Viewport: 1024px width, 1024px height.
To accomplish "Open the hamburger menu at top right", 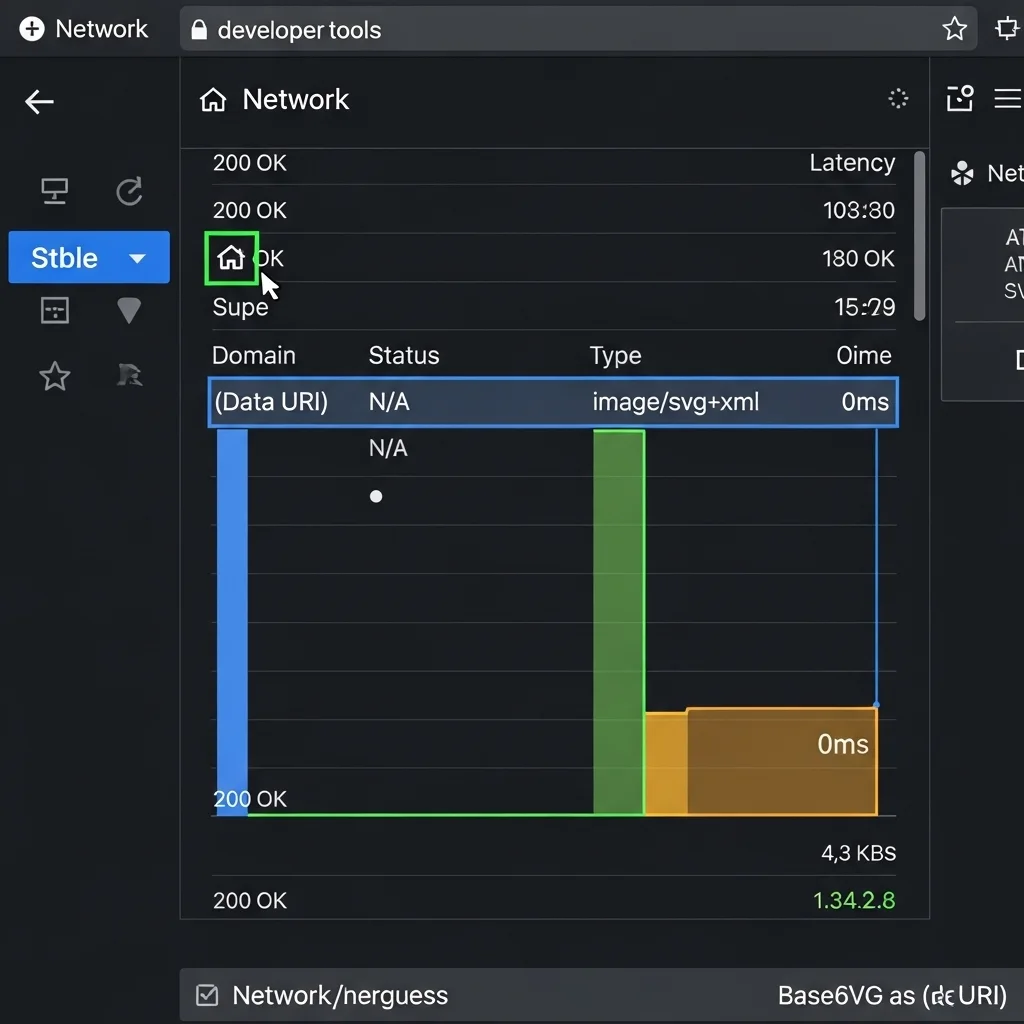I will click(1006, 98).
